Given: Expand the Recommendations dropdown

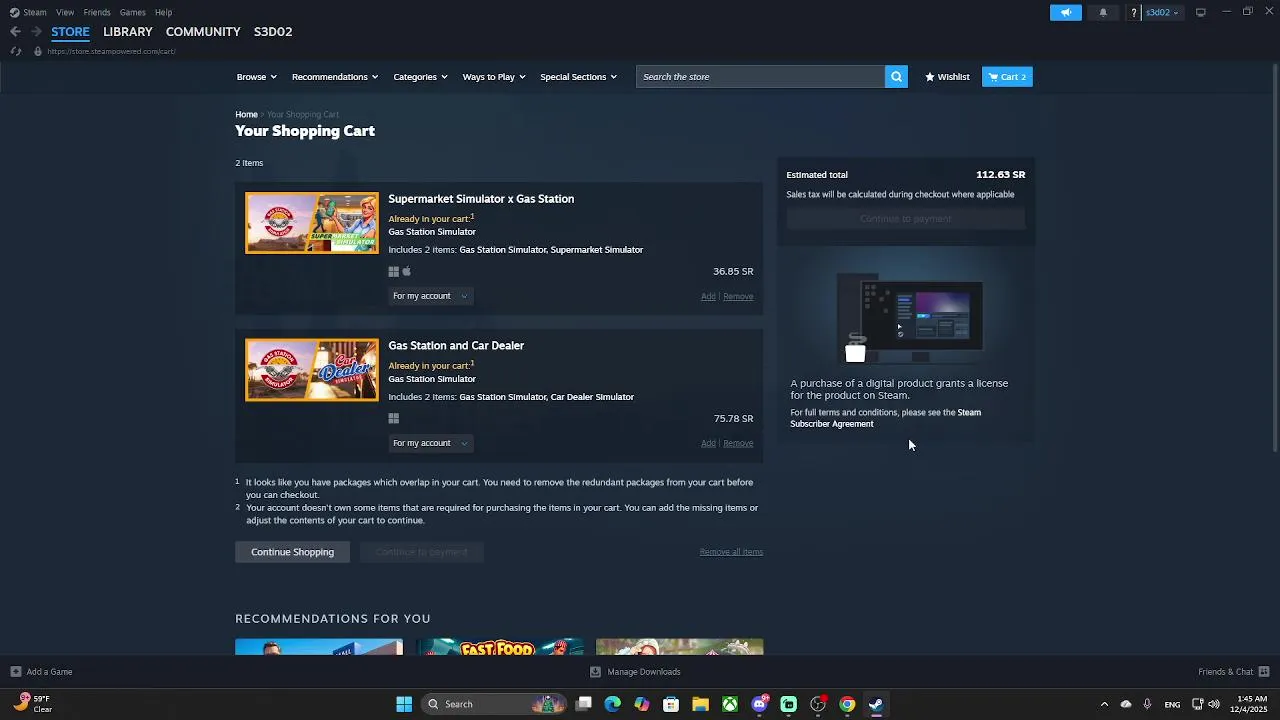Looking at the screenshot, I should coord(335,77).
